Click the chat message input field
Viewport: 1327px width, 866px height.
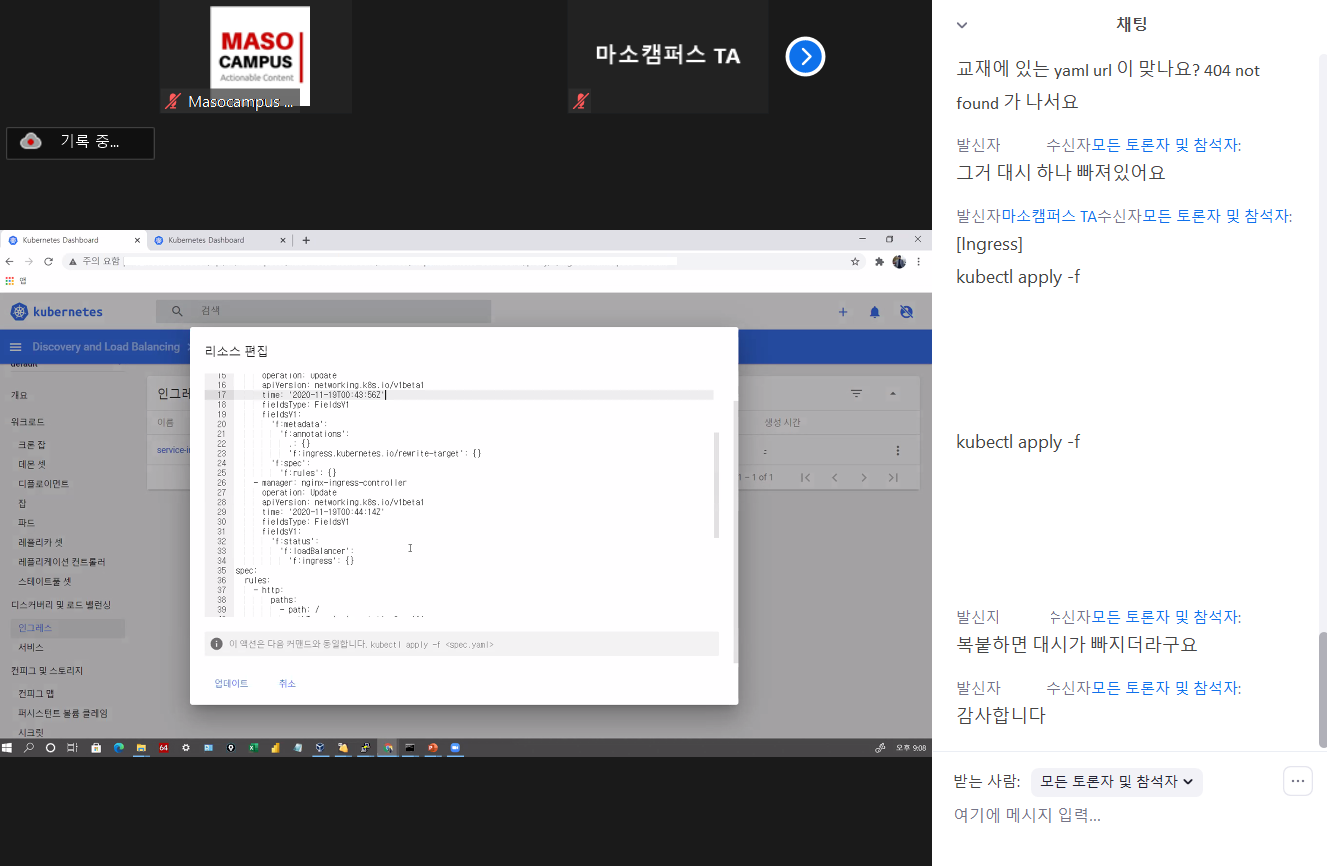point(1100,815)
